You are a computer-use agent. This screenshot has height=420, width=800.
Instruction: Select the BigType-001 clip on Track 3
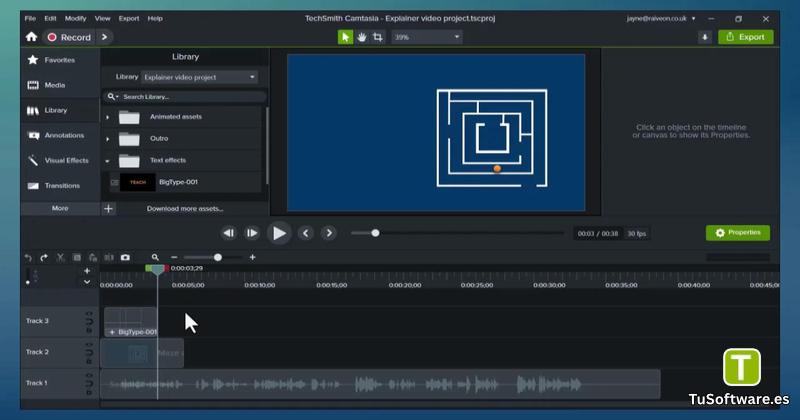pyautogui.click(x=131, y=322)
